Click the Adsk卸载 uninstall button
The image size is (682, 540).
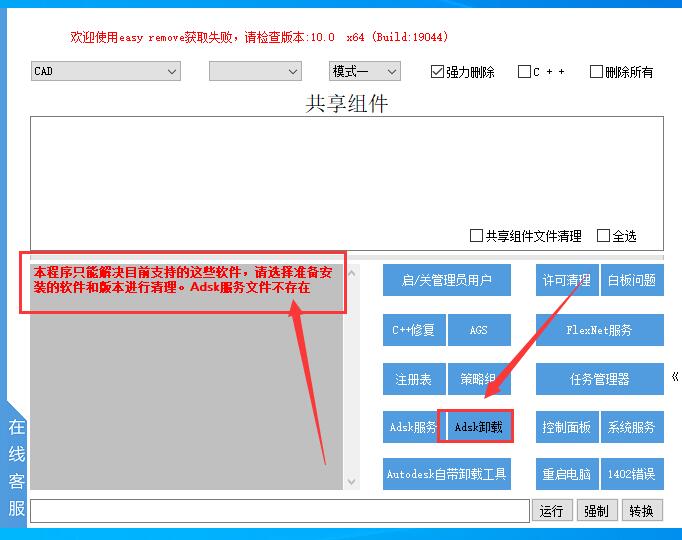pyautogui.click(x=478, y=427)
